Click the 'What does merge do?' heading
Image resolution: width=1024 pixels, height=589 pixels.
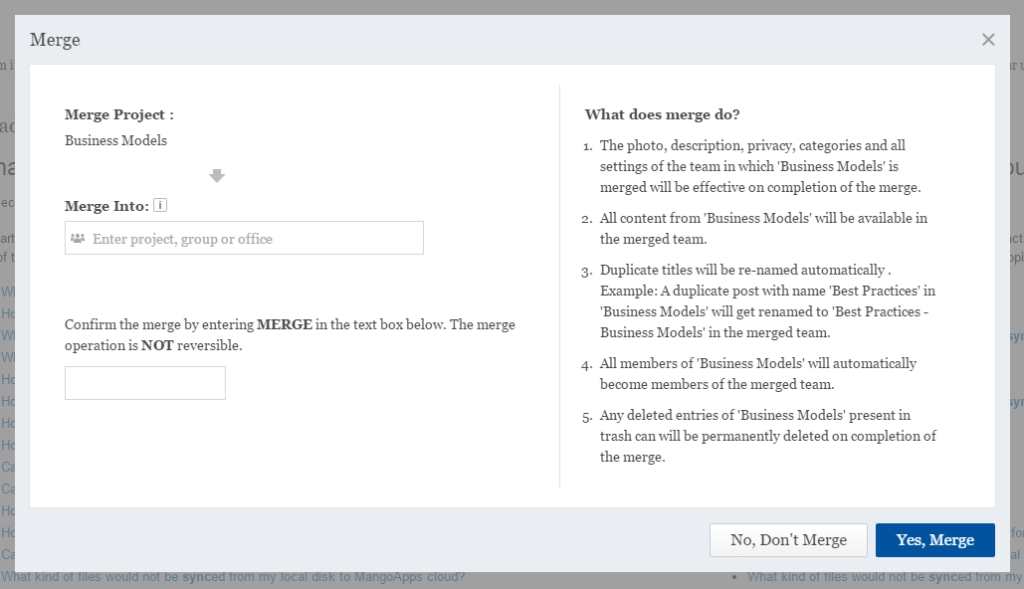[x=662, y=115]
